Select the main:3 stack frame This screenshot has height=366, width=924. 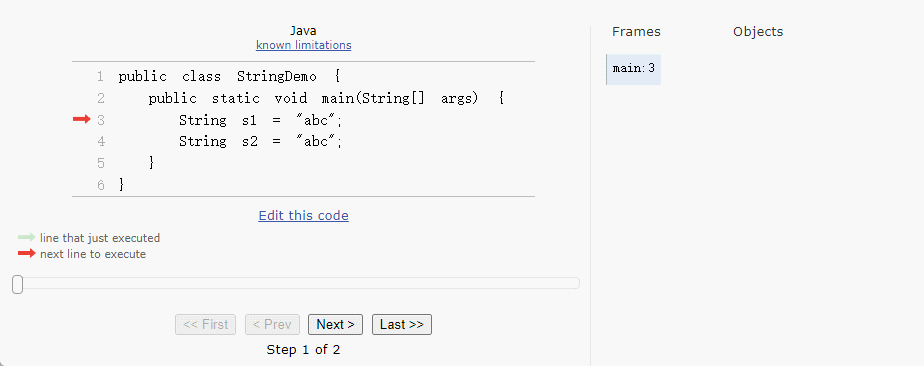coord(633,69)
